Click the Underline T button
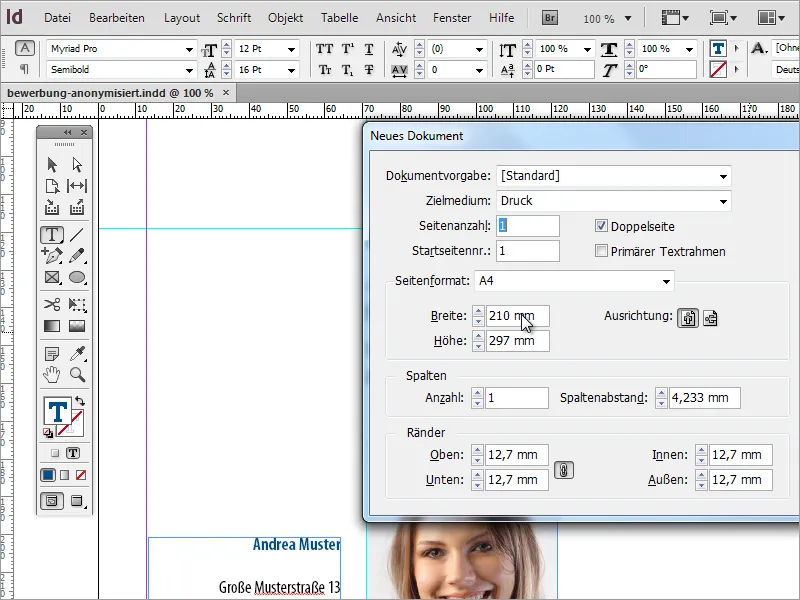 click(x=369, y=49)
